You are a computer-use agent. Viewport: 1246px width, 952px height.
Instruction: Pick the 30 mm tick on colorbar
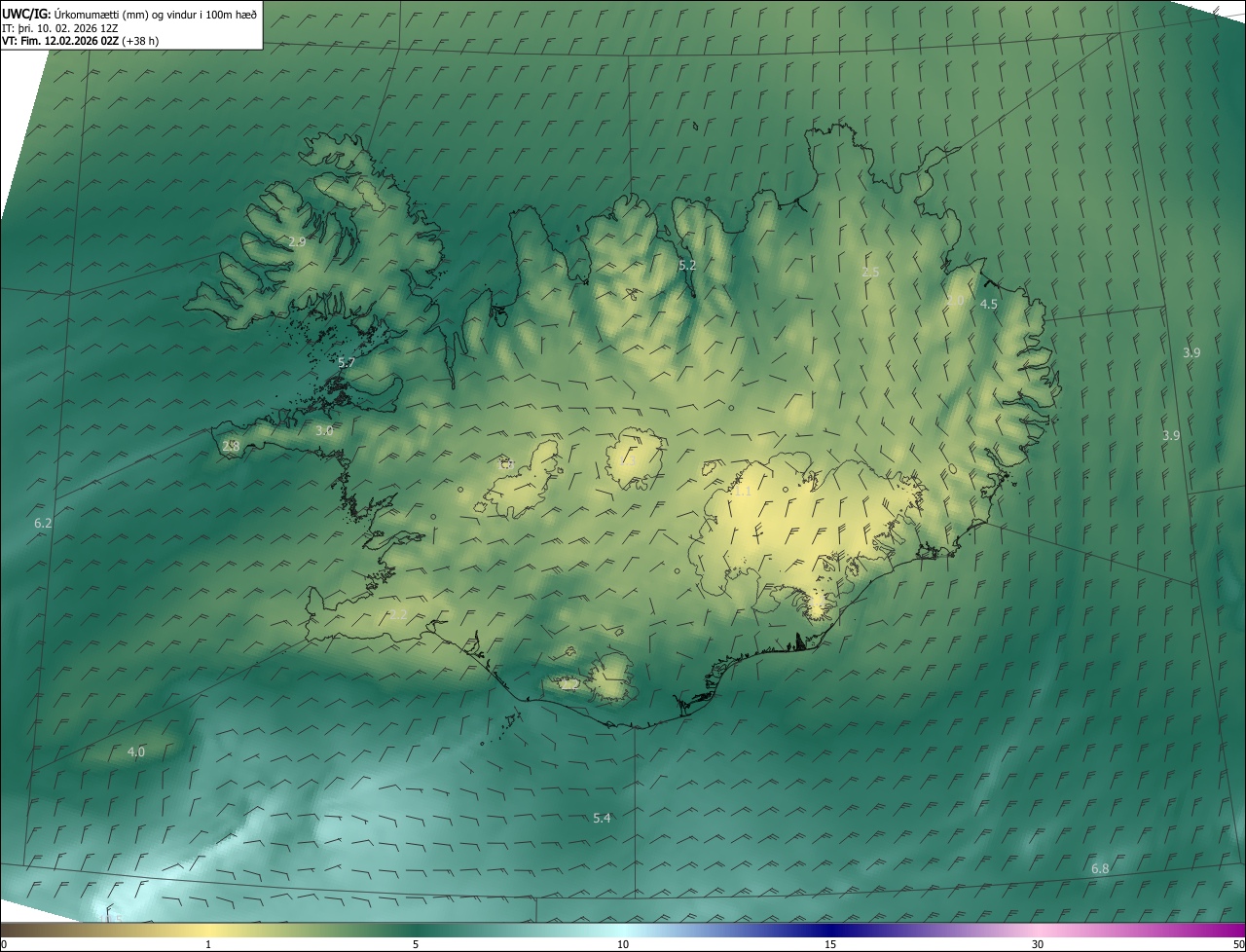click(x=1038, y=944)
